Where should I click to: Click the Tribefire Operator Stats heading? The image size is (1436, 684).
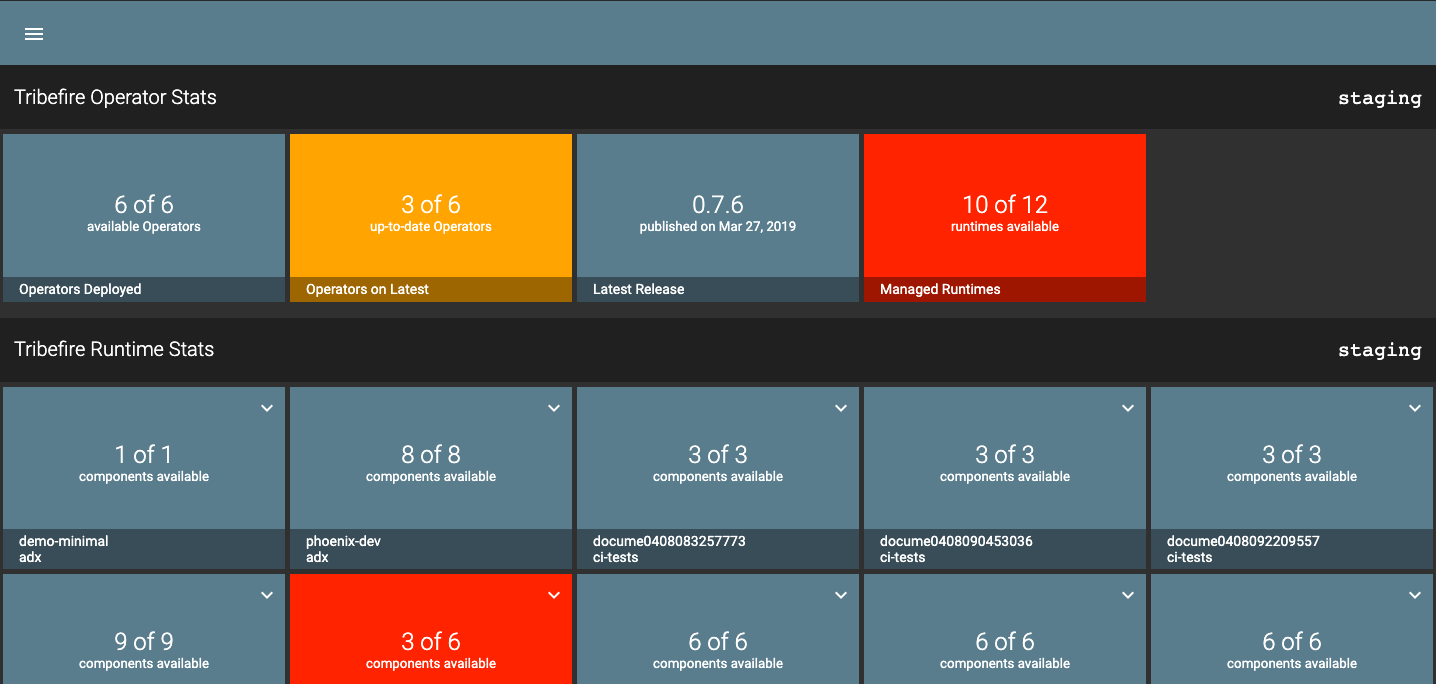[116, 97]
